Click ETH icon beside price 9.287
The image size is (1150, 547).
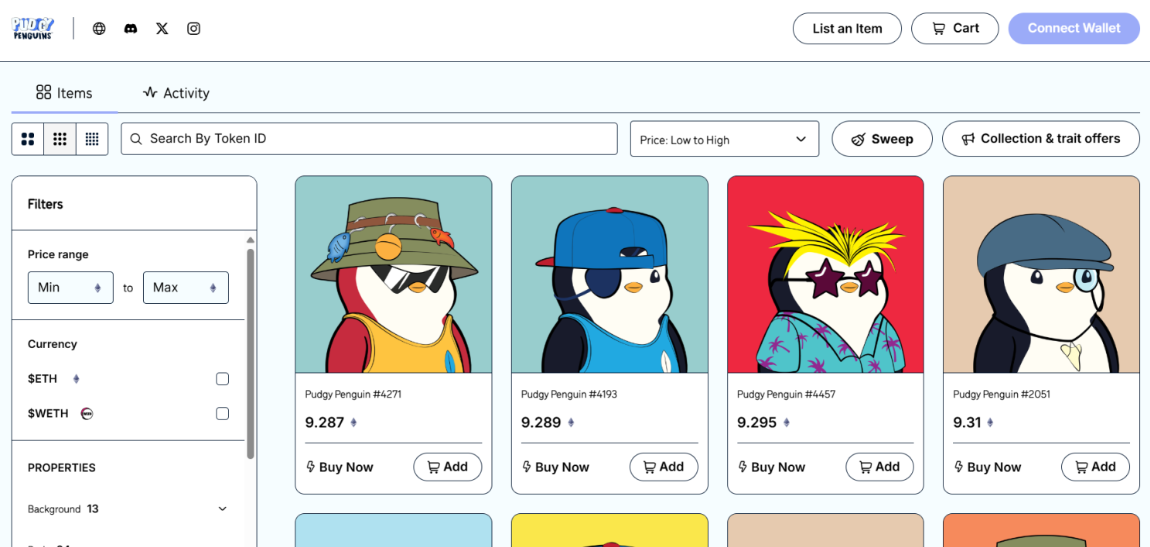coord(354,423)
